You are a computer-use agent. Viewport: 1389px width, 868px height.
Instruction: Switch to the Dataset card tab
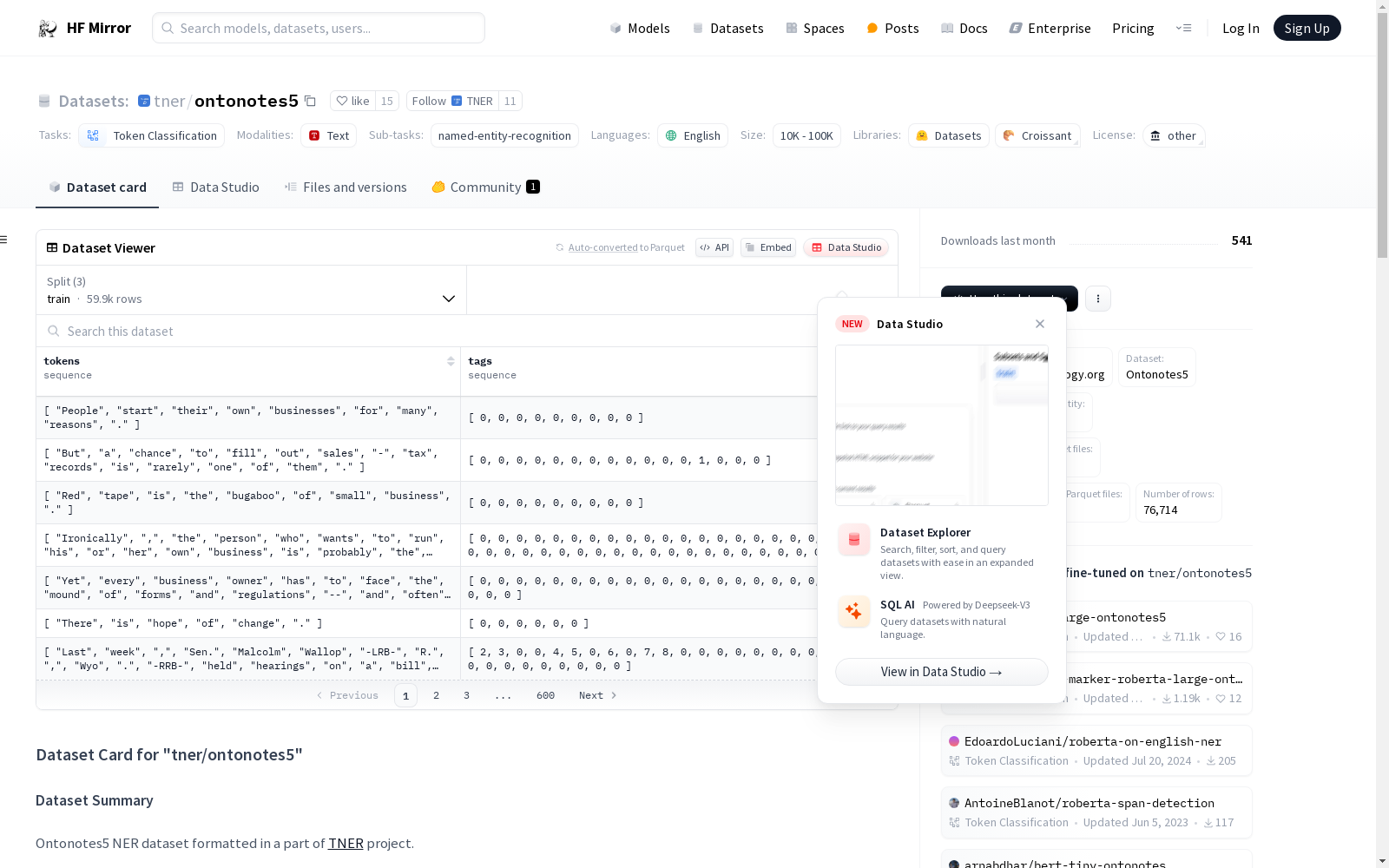coord(97,187)
